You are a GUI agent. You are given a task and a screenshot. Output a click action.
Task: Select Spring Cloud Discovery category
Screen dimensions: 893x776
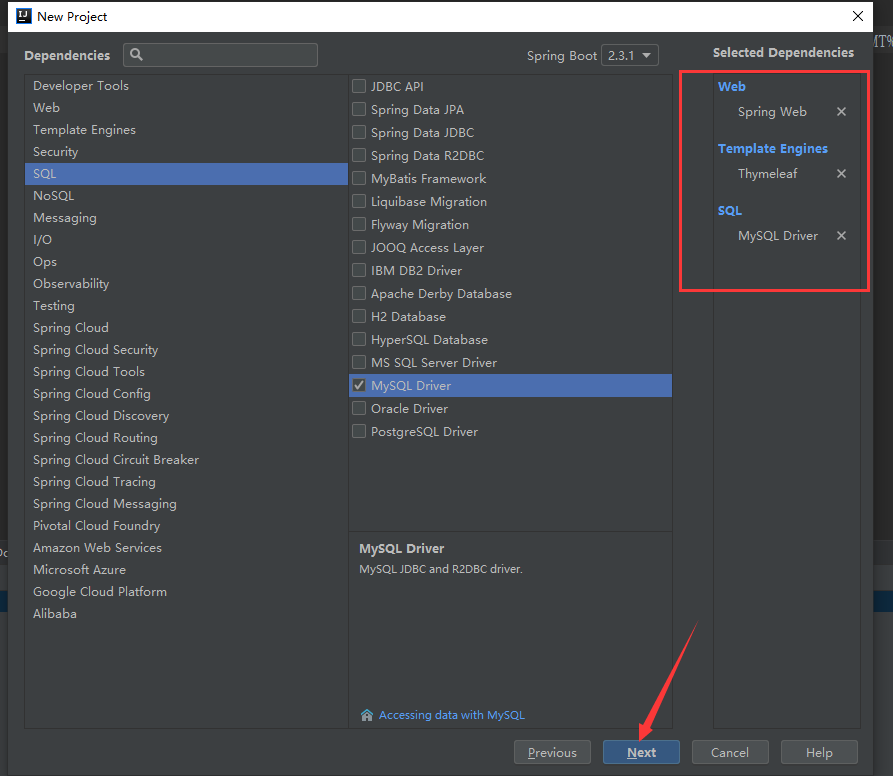186,416
